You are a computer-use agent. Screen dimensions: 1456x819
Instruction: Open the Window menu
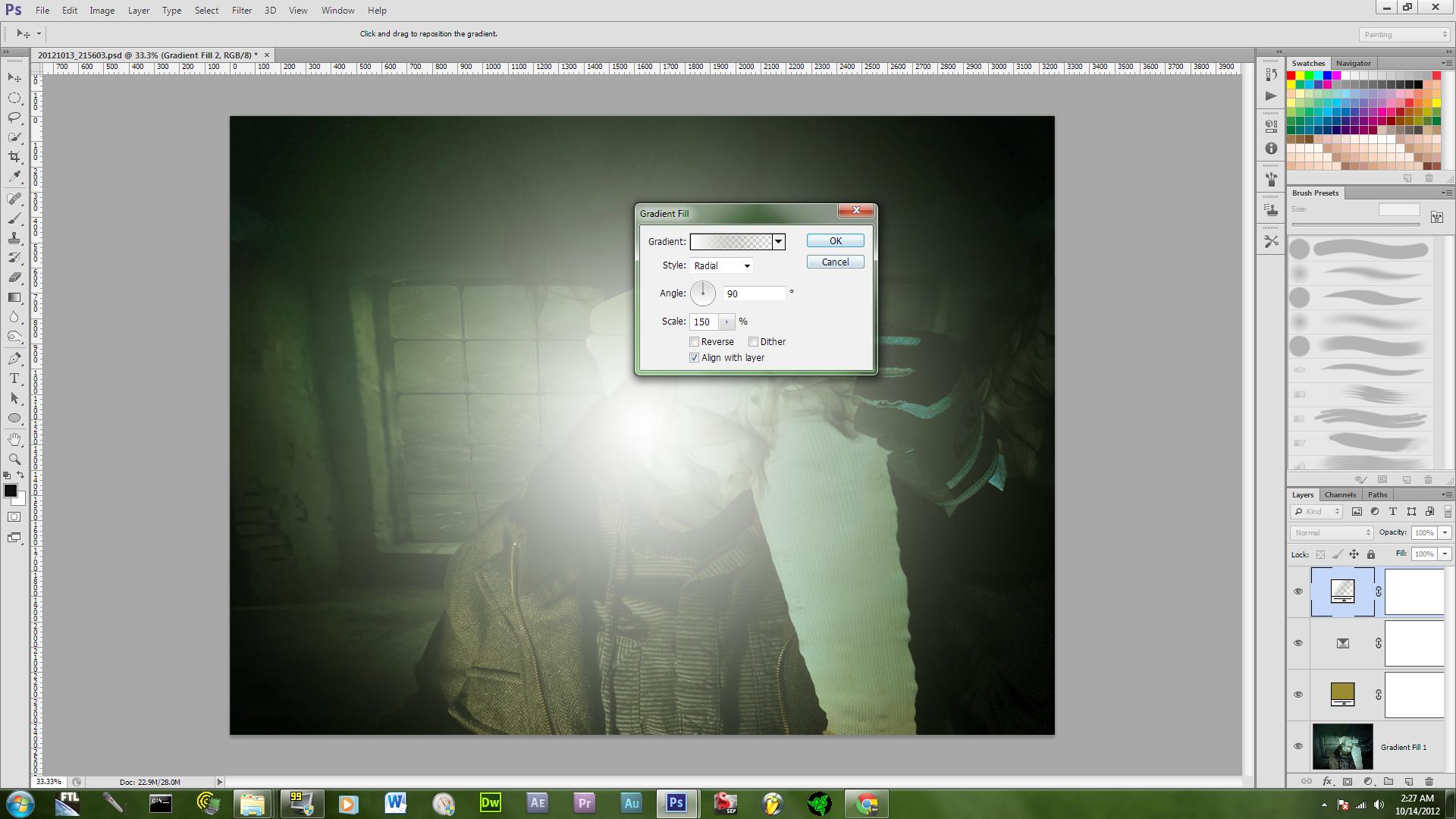(337, 11)
